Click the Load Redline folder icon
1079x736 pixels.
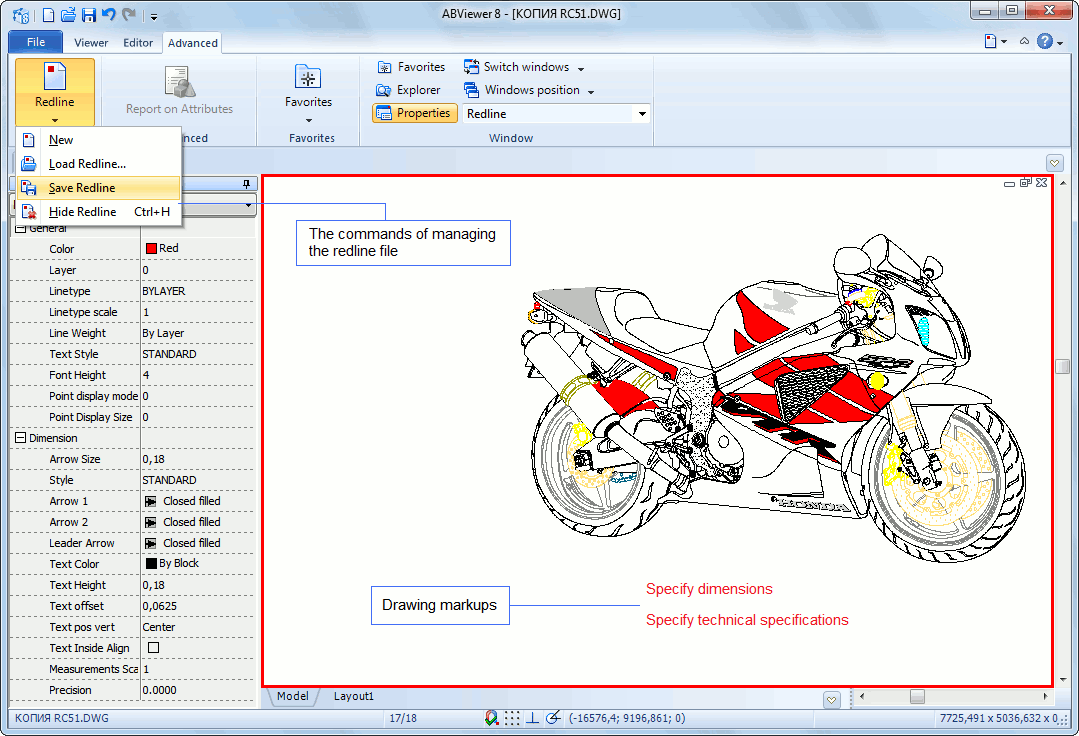point(28,164)
